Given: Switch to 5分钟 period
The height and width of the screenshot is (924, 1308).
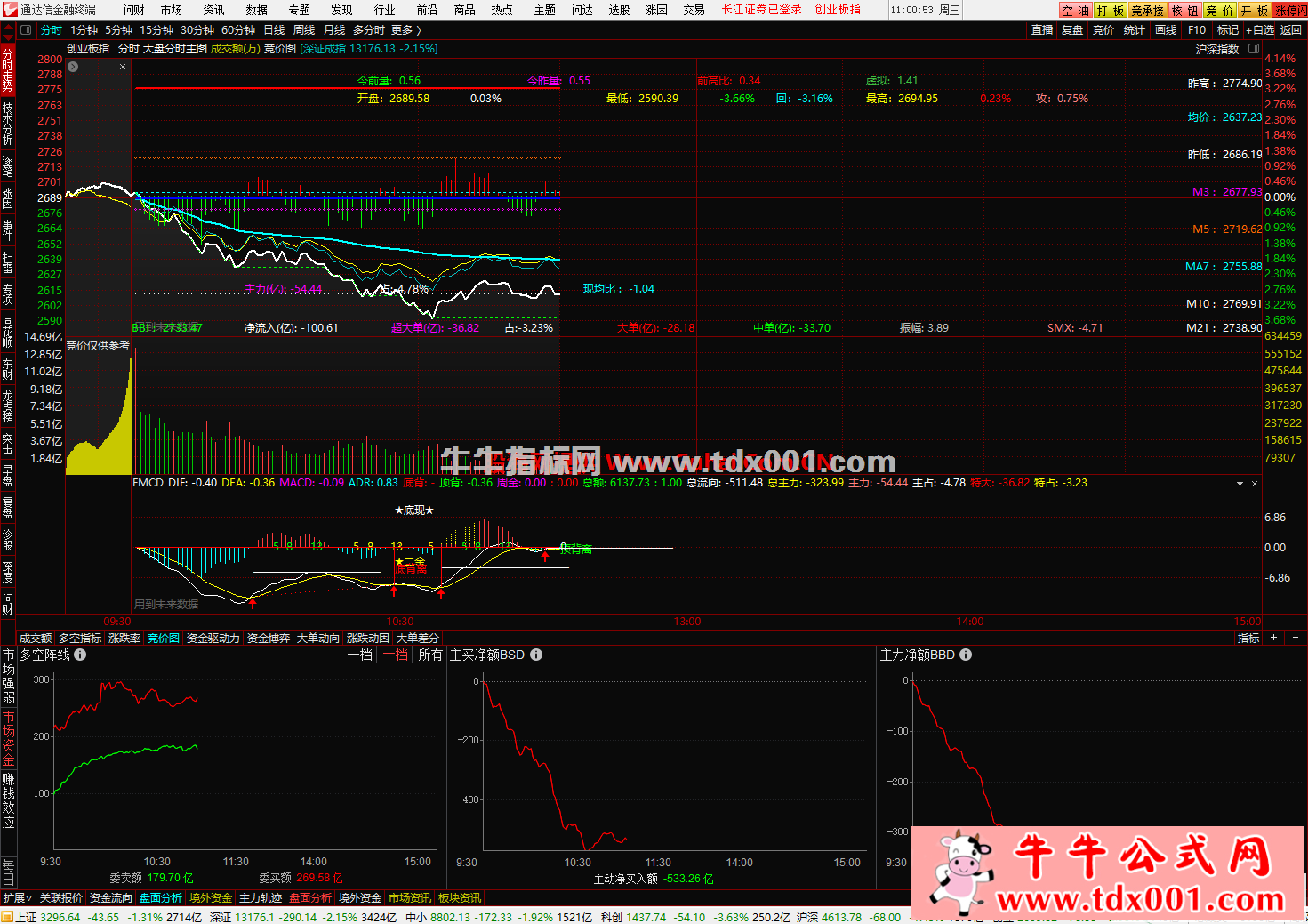Looking at the screenshot, I should pos(119,30).
